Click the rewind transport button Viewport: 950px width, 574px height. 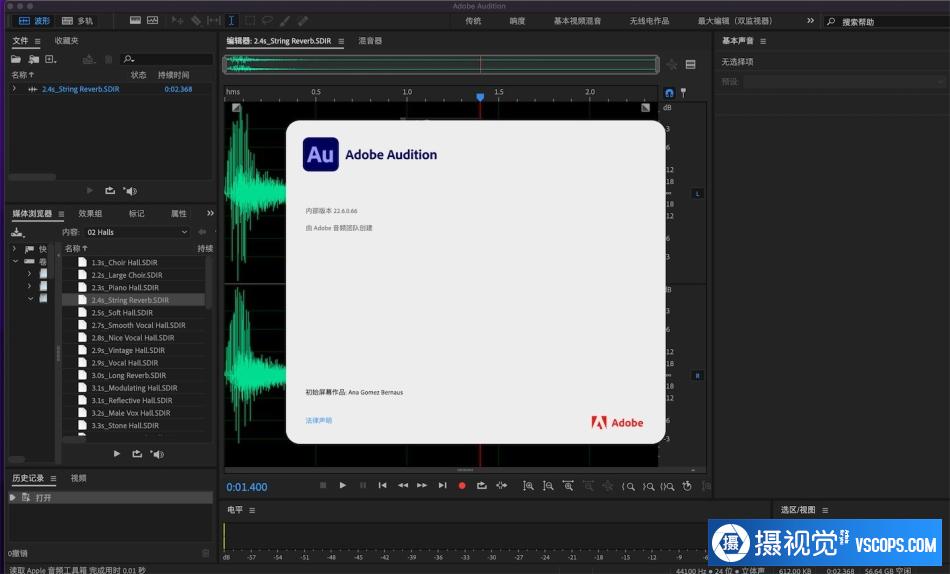(x=402, y=485)
